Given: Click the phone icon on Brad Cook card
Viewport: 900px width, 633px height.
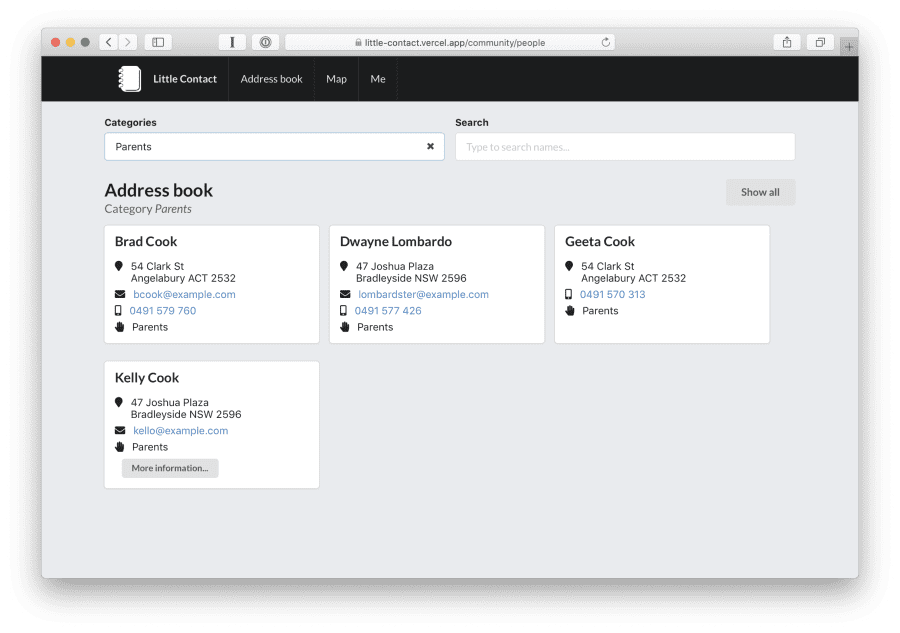Looking at the screenshot, I should [x=118, y=310].
